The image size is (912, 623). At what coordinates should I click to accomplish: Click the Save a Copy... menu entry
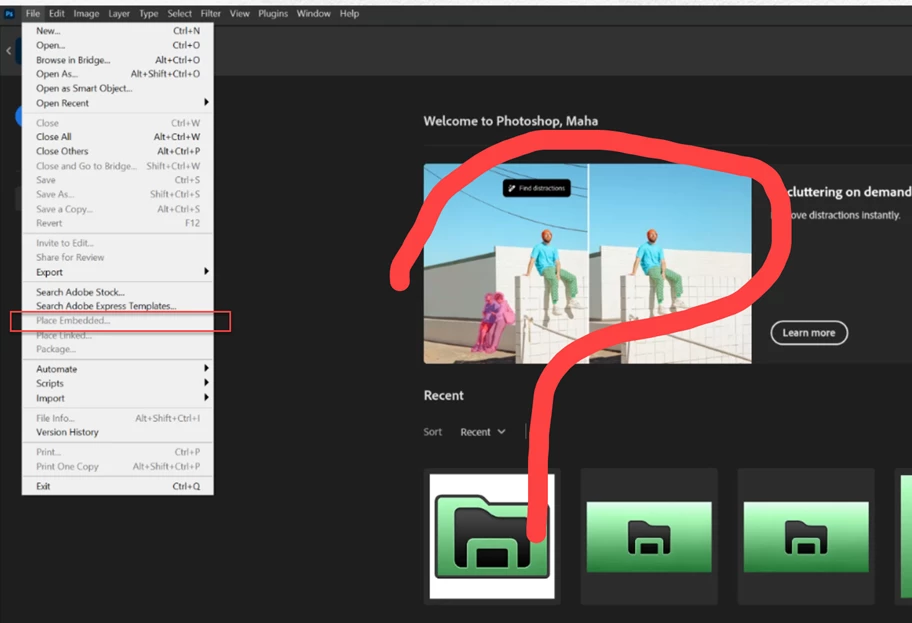point(117,209)
